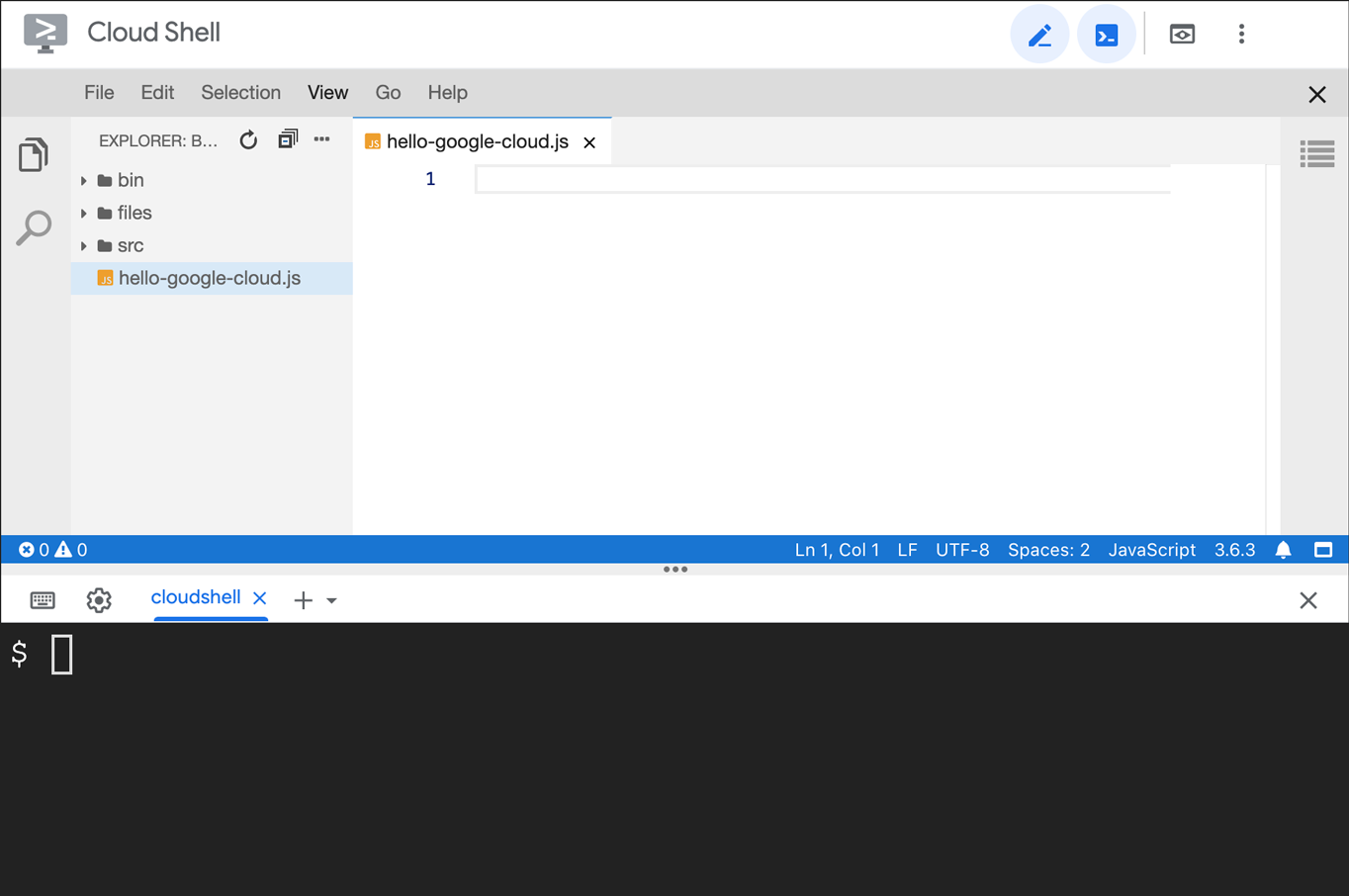
Task: Refresh the Explorer file tree
Action: point(248,140)
